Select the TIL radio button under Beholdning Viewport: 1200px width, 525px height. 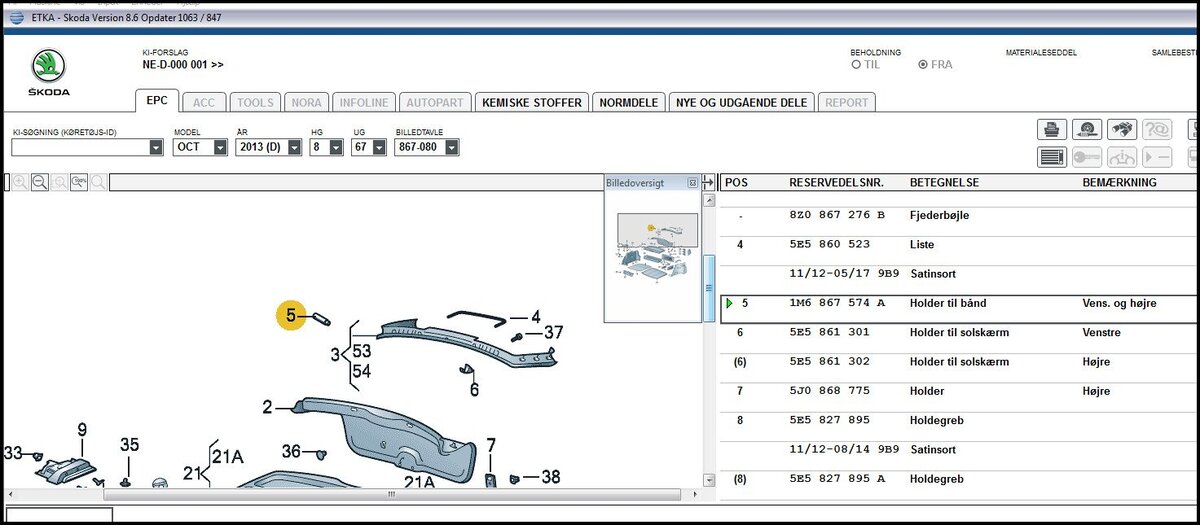(x=856, y=65)
